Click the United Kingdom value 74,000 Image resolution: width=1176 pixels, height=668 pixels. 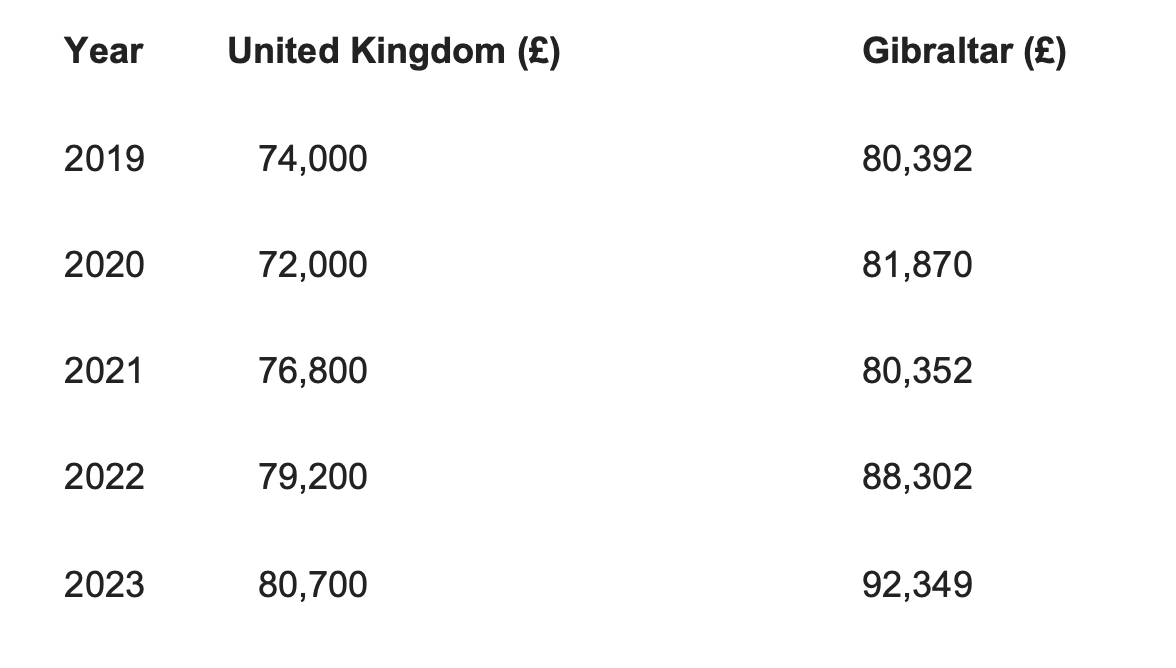tap(313, 160)
